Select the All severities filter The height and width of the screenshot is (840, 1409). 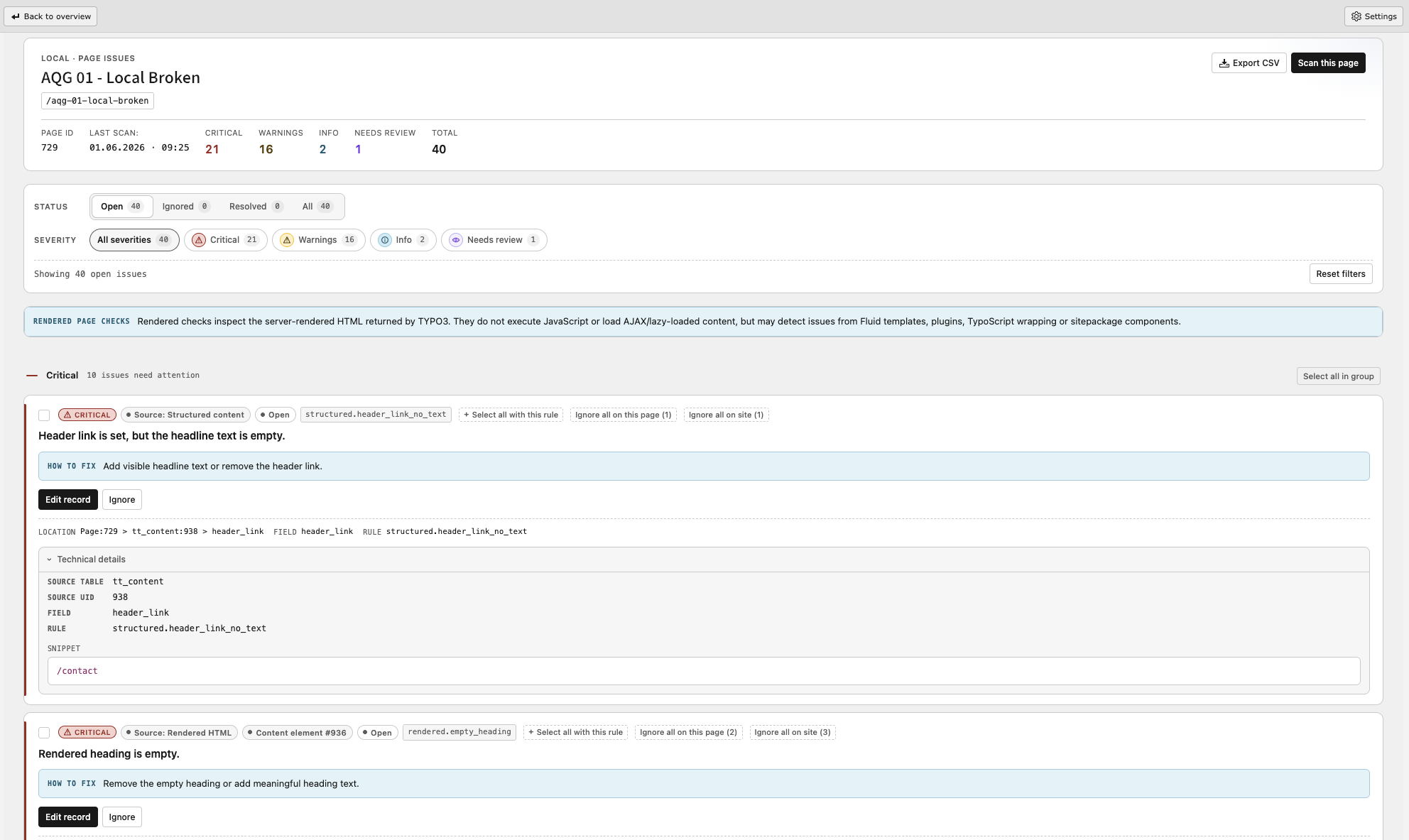pos(134,240)
